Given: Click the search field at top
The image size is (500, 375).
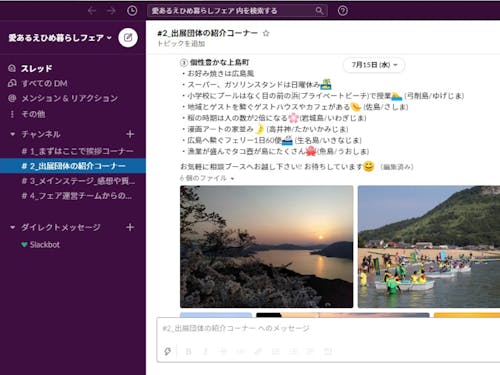Looking at the screenshot, I should (237, 11).
